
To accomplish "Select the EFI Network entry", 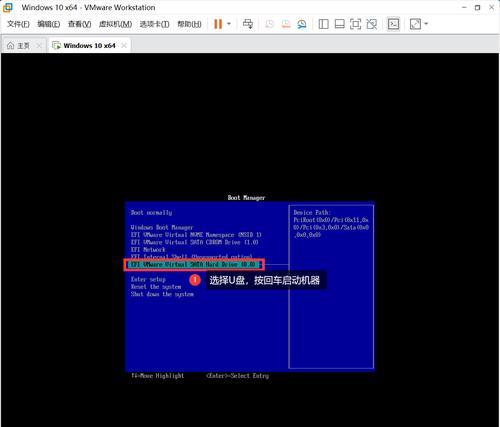I will [148, 250].
